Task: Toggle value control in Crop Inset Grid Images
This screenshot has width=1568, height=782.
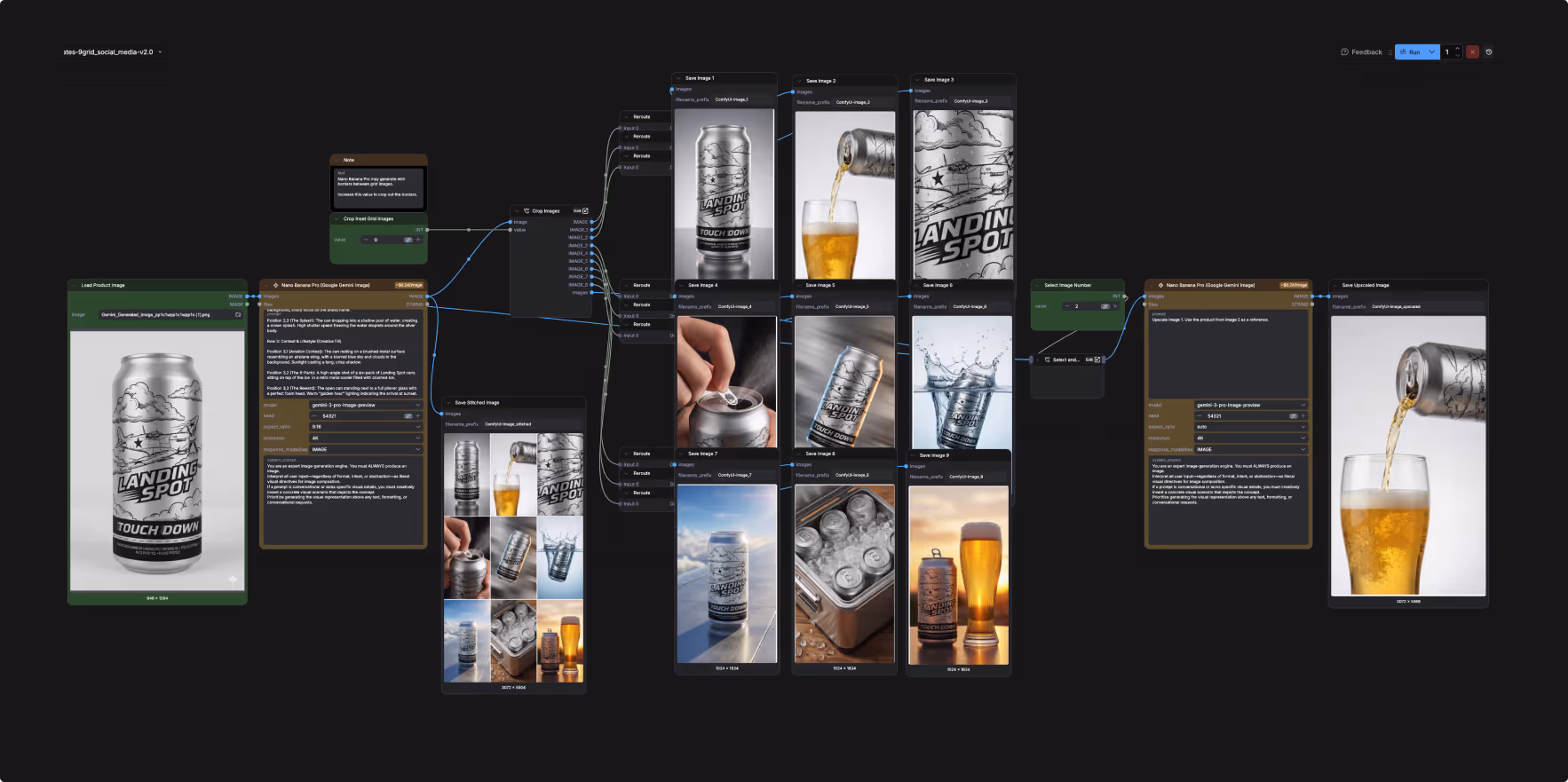Action: click(x=408, y=240)
